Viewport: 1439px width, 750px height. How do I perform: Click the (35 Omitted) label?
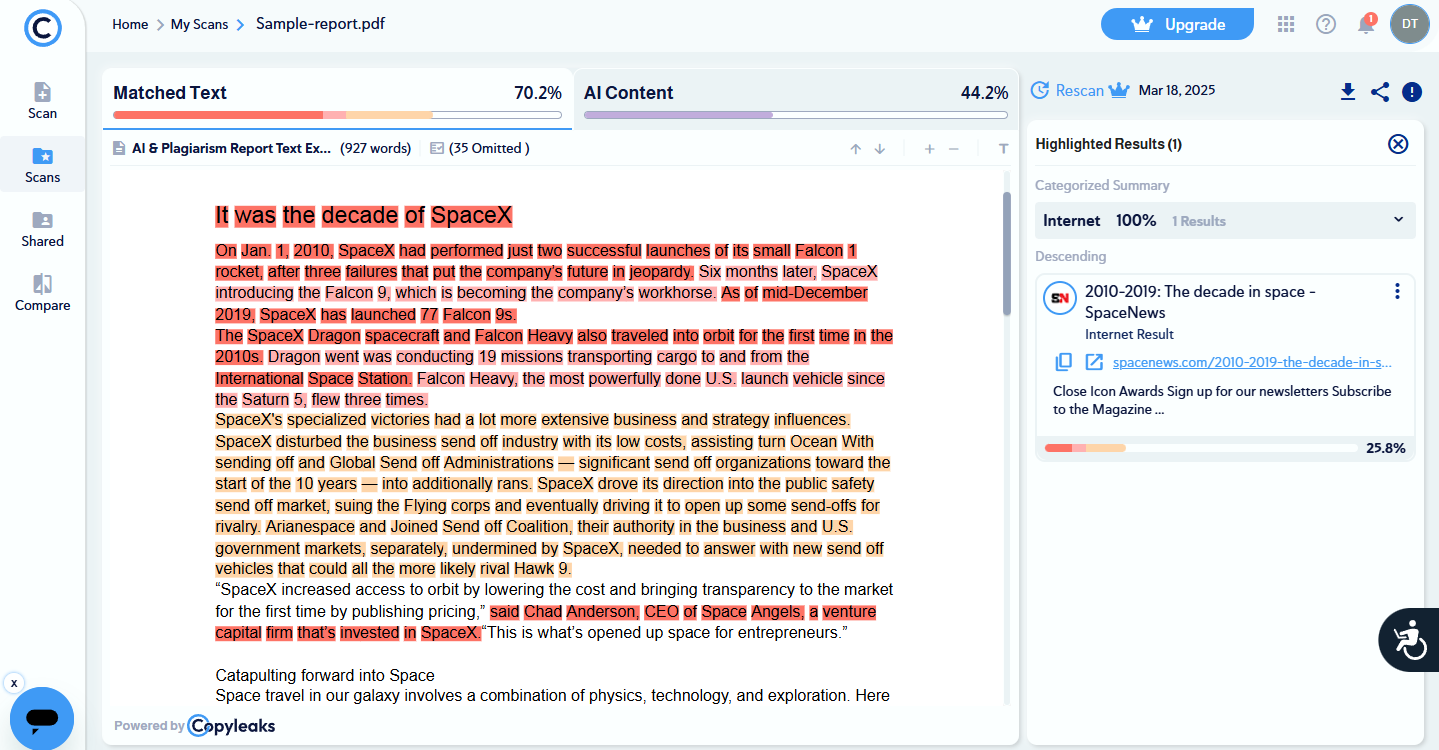pyautogui.click(x=489, y=148)
